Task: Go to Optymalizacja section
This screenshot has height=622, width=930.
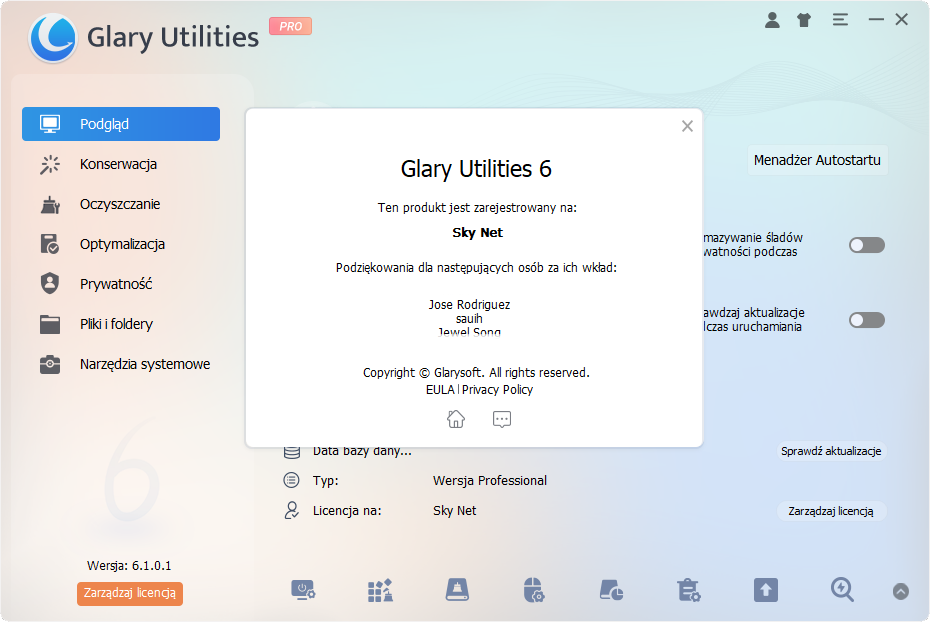Action: (x=121, y=244)
